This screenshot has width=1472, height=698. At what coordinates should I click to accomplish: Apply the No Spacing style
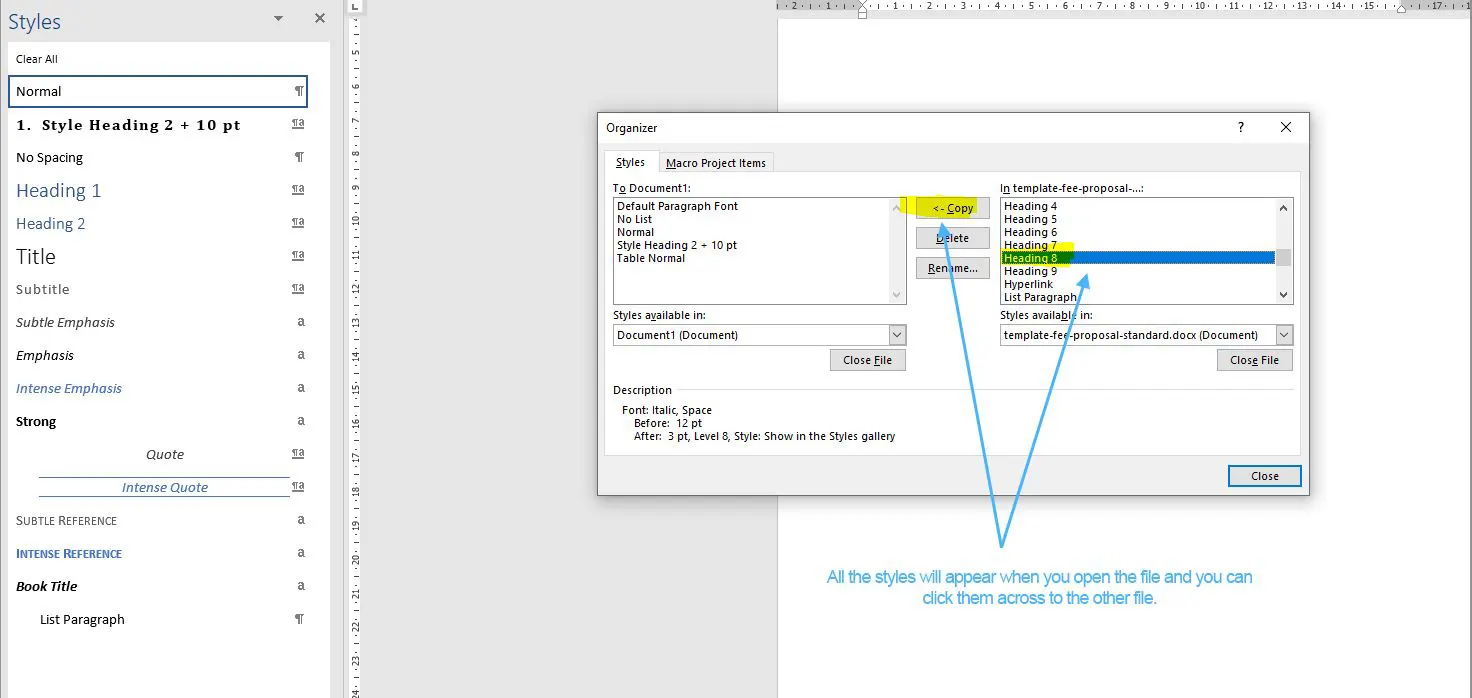click(158, 158)
